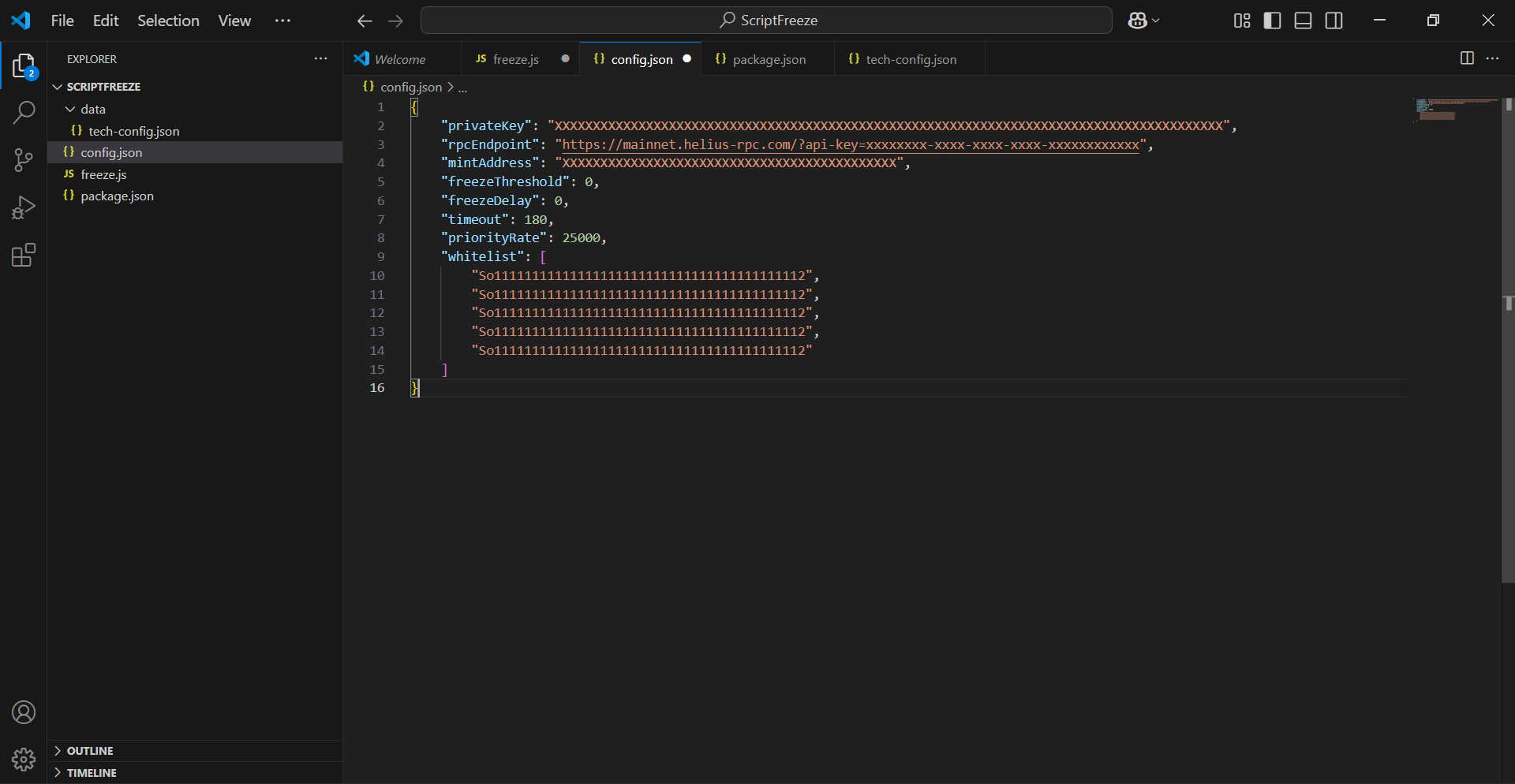Click the ScriptFreeze search command center
1515x784 pixels.
pyautogui.click(x=766, y=21)
